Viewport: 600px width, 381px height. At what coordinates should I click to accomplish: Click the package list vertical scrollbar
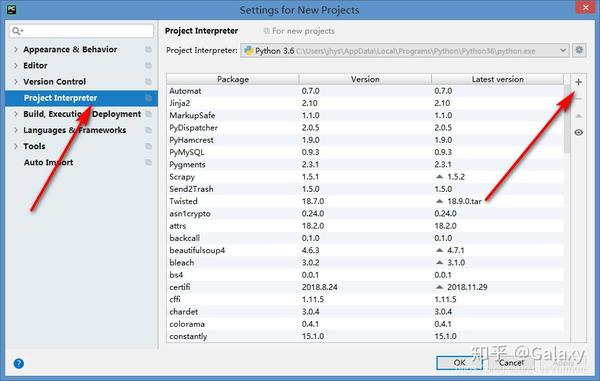pyautogui.click(x=567, y=119)
